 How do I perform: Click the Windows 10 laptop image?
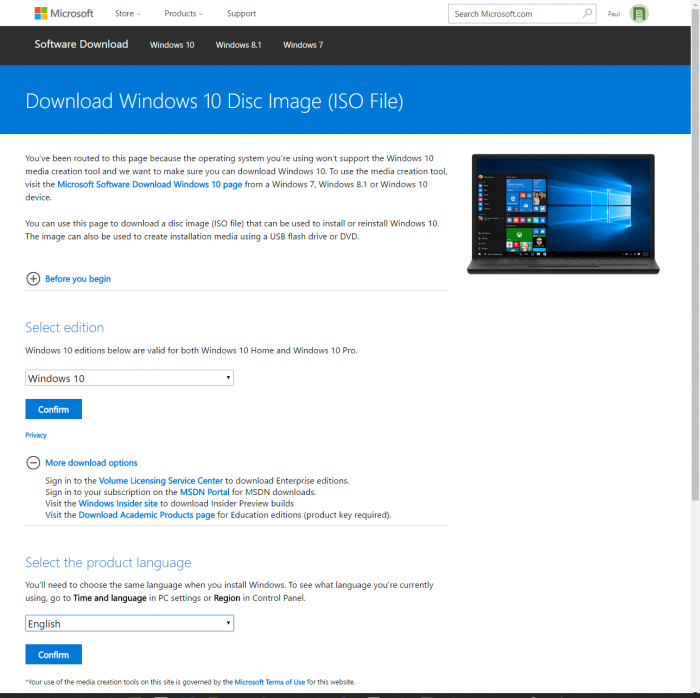pyautogui.click(x=563, y=214)
